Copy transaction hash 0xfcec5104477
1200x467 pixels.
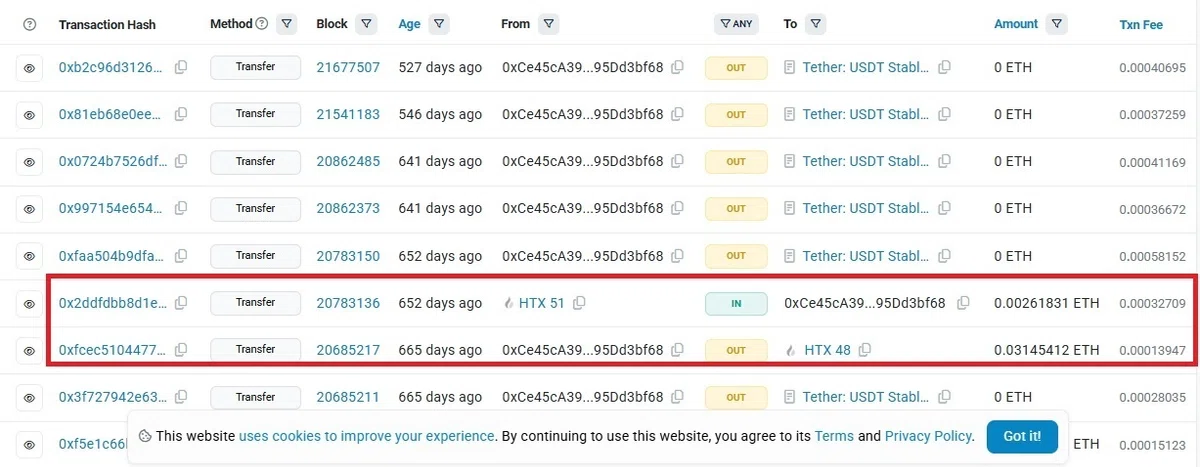181,349
